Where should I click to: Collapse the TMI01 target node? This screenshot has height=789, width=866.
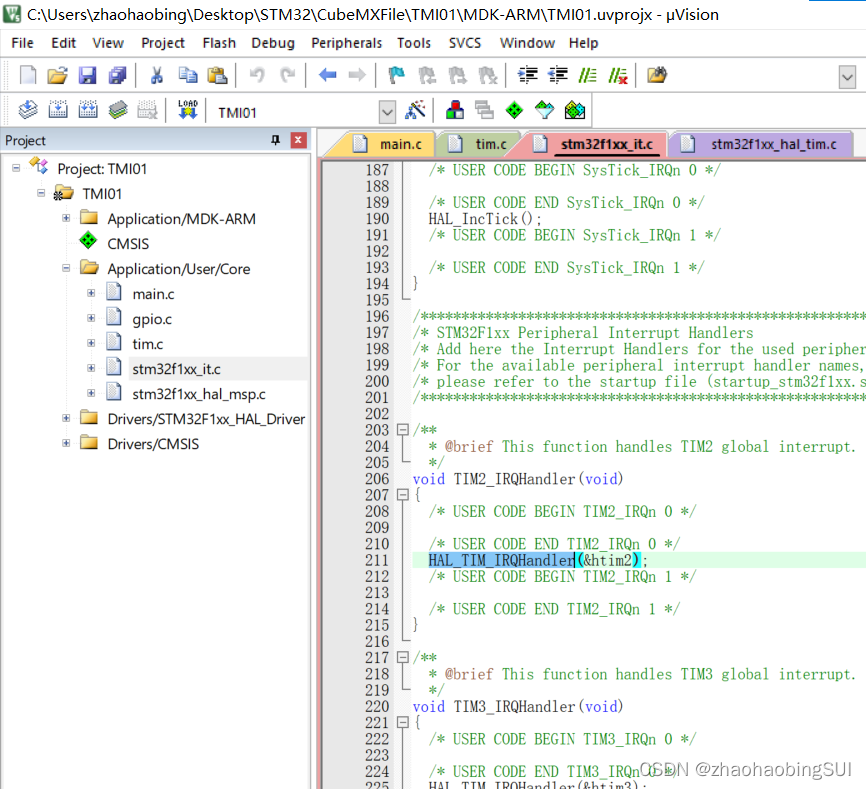click(41, 193)
